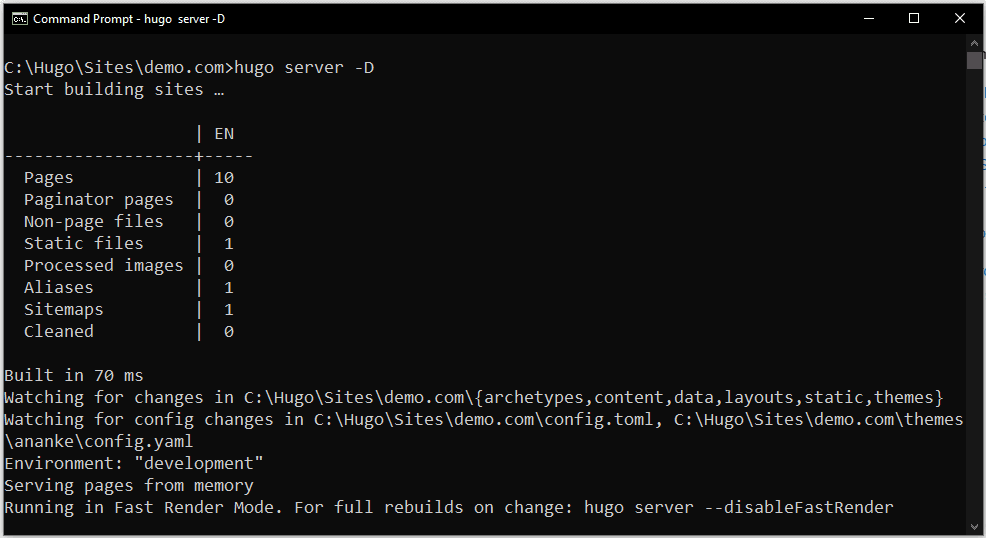Click the 'Serving pages from memory' line
The image size is (986, 538).
(128, 485)
